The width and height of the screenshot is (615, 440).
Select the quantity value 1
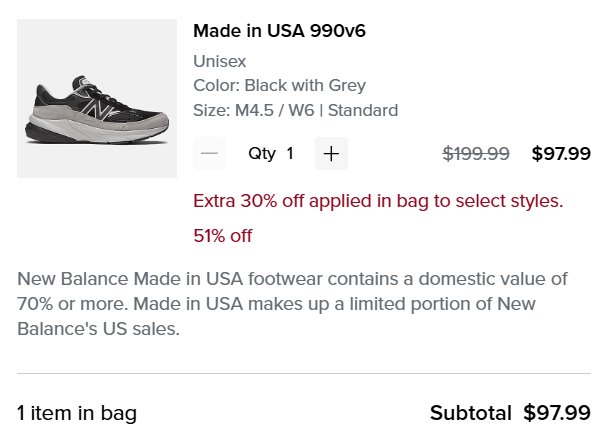(x=290, y=153)
